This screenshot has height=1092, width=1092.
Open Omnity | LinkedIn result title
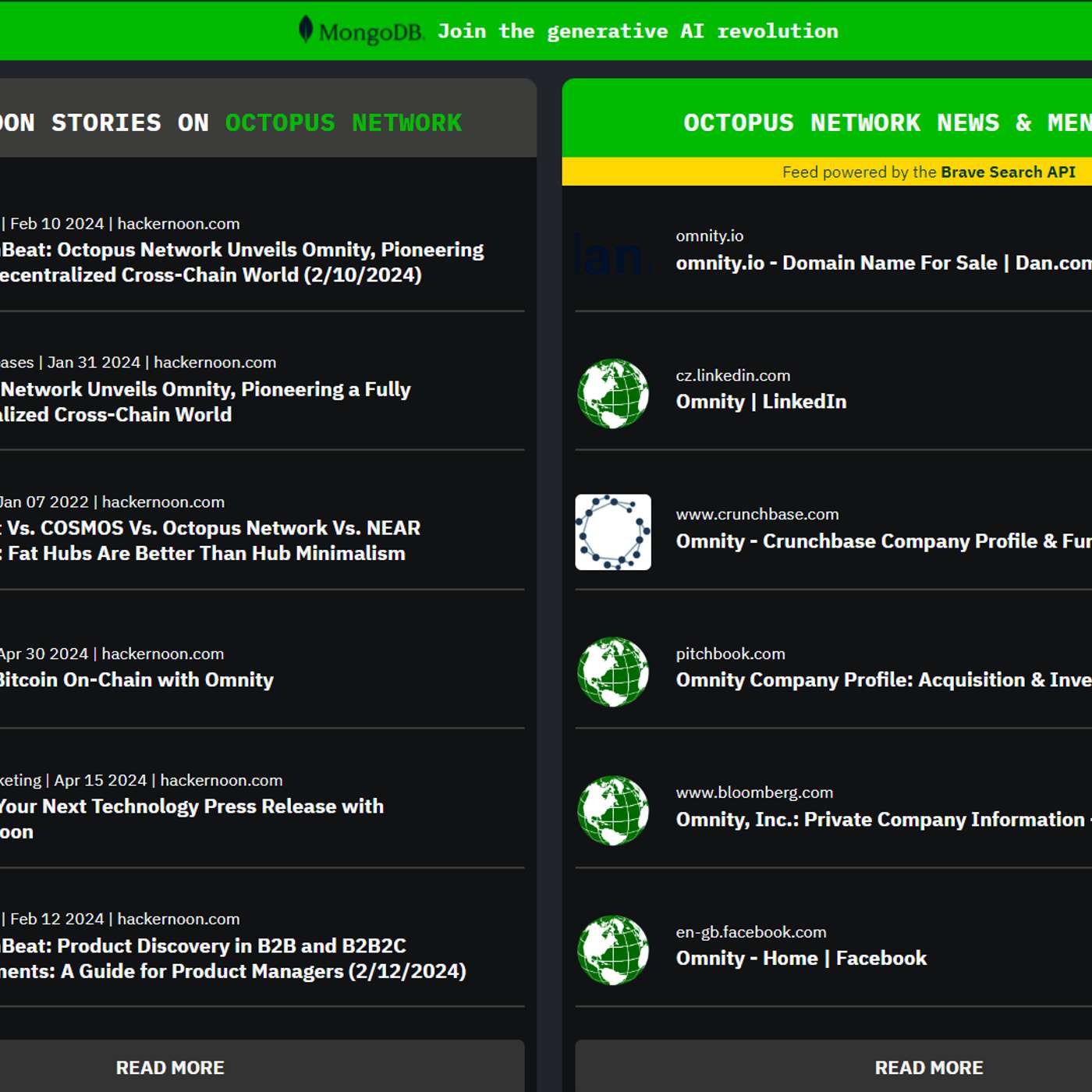[x=760, y=402]
